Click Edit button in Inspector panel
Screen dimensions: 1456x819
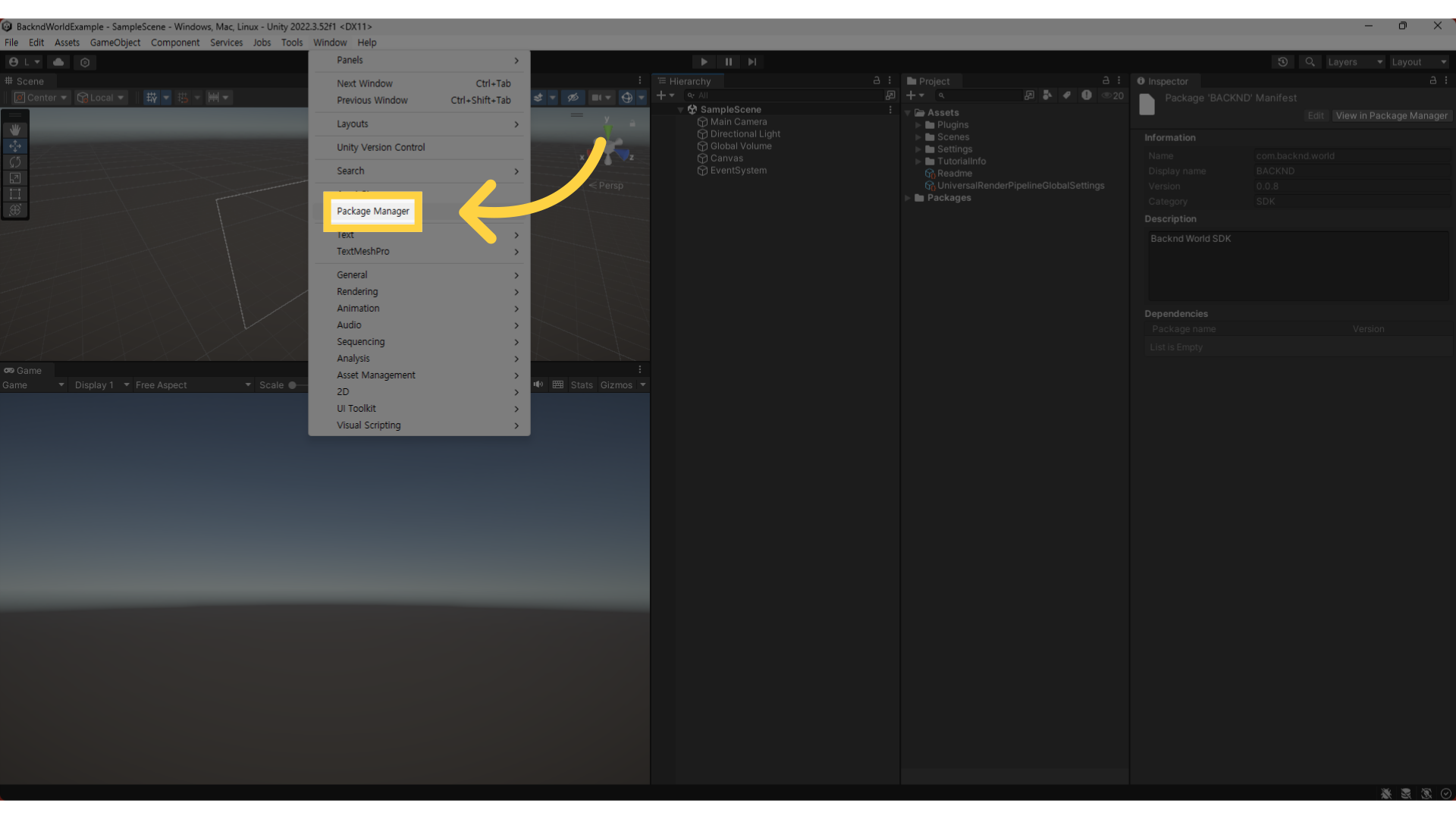click(x=1316, y=115)
